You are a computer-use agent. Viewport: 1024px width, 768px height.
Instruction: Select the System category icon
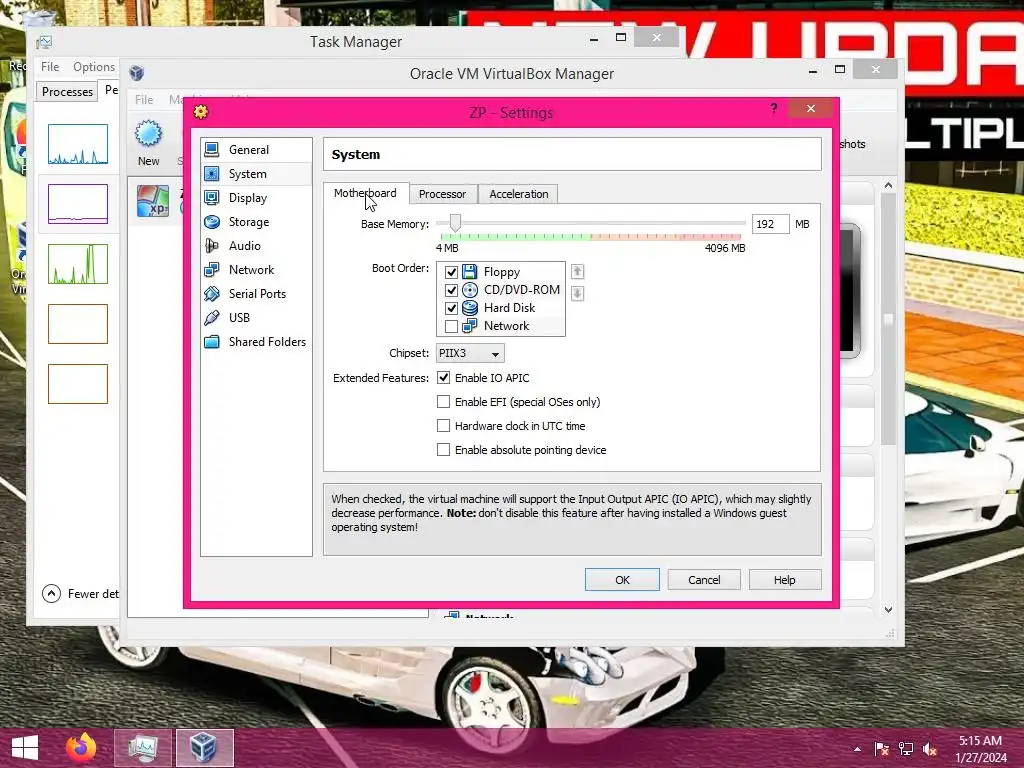(x=212, y=174)
